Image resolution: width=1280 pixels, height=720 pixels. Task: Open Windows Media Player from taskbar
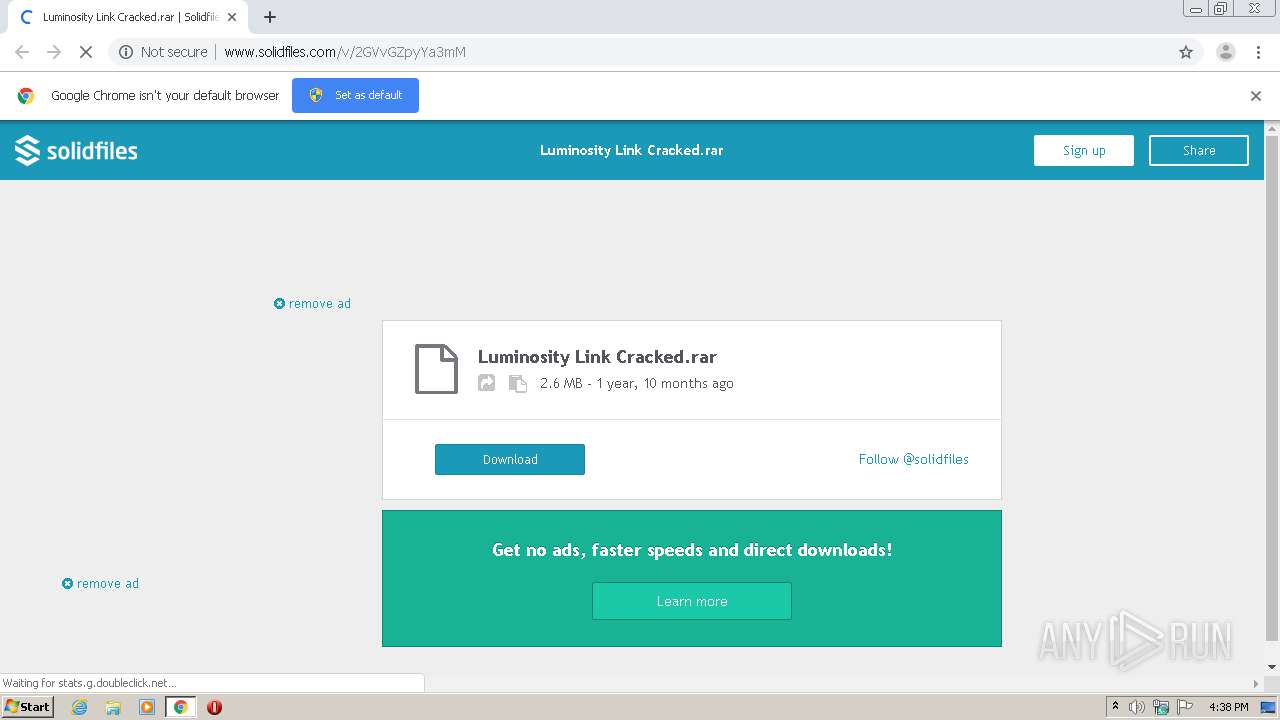point(147,707)
